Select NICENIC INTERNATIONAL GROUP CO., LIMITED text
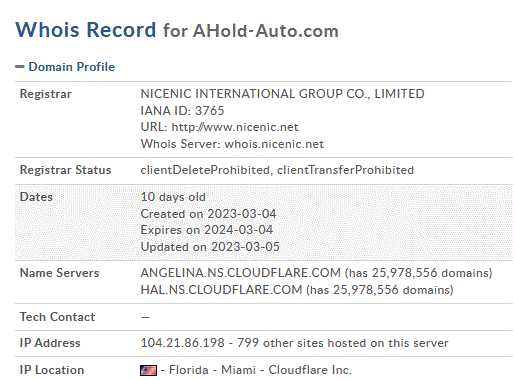 pyautogui.click(x=282, y=94)
